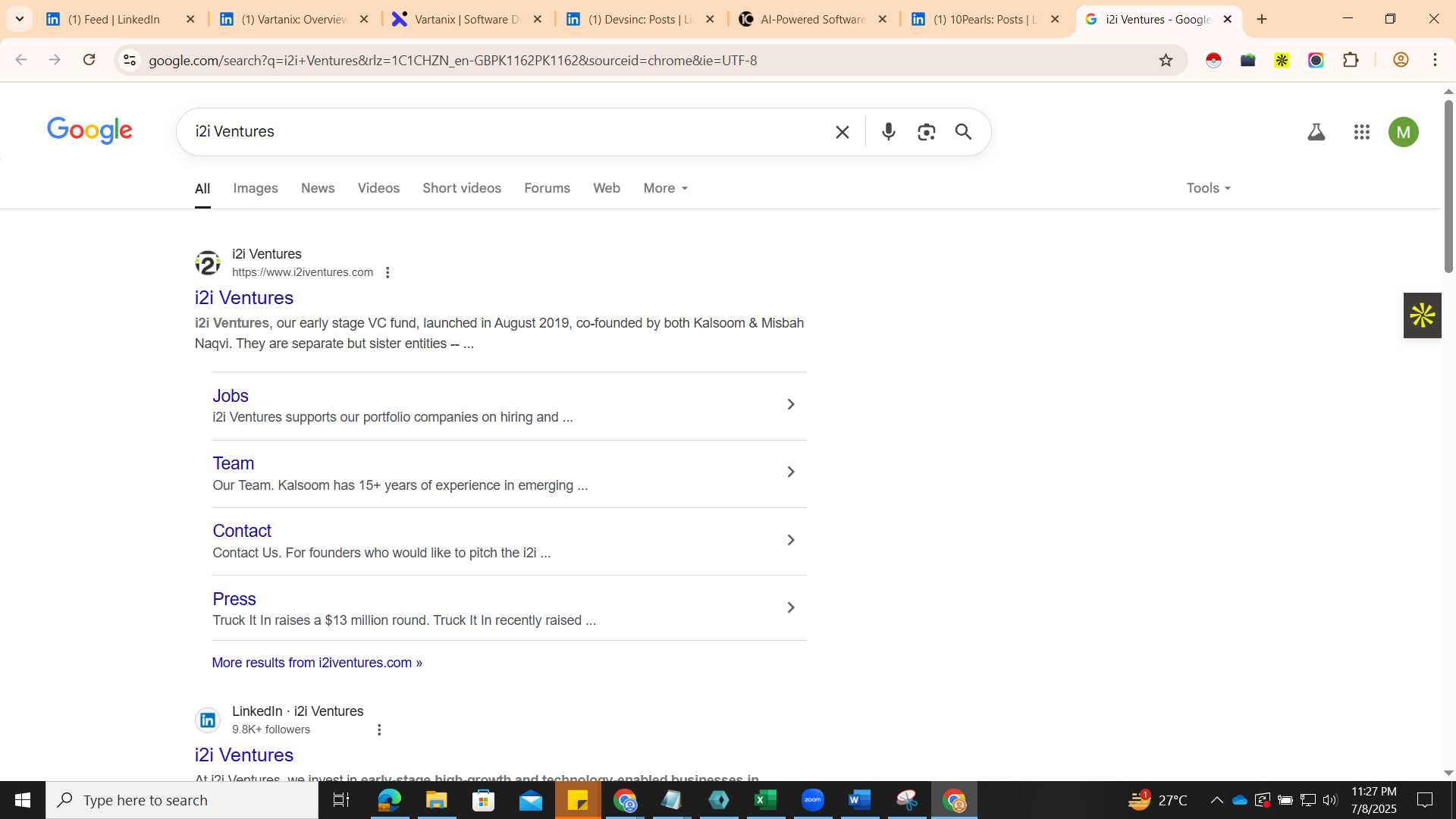Submit the query with the magnifier icon

coord(963,132)
